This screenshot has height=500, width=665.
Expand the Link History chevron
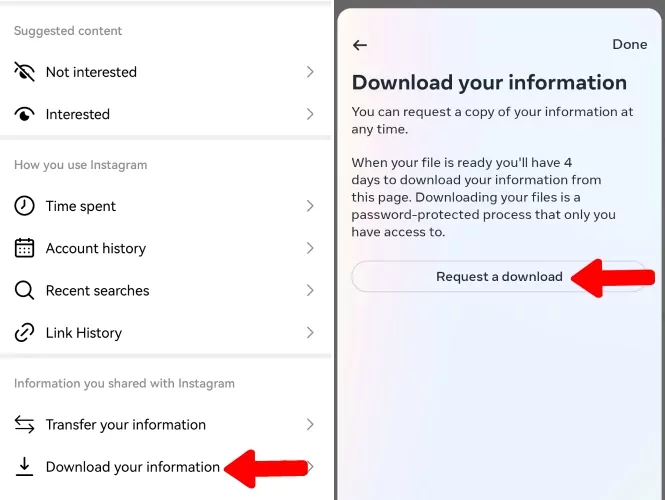(x=310, y=332)
